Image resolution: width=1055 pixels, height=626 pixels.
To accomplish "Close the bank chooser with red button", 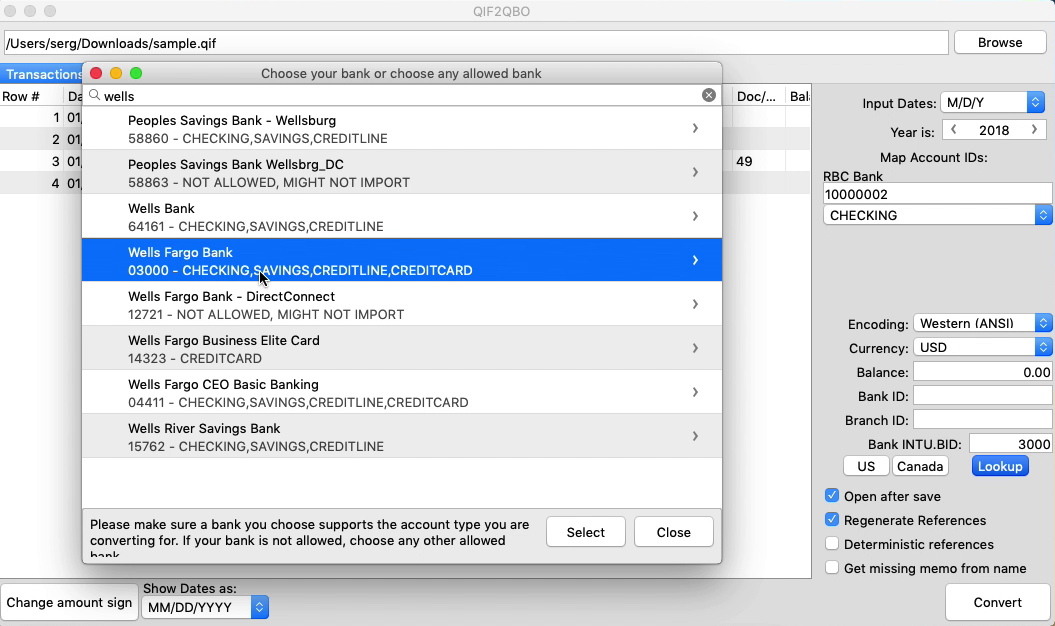I will [x=96, y=73].
